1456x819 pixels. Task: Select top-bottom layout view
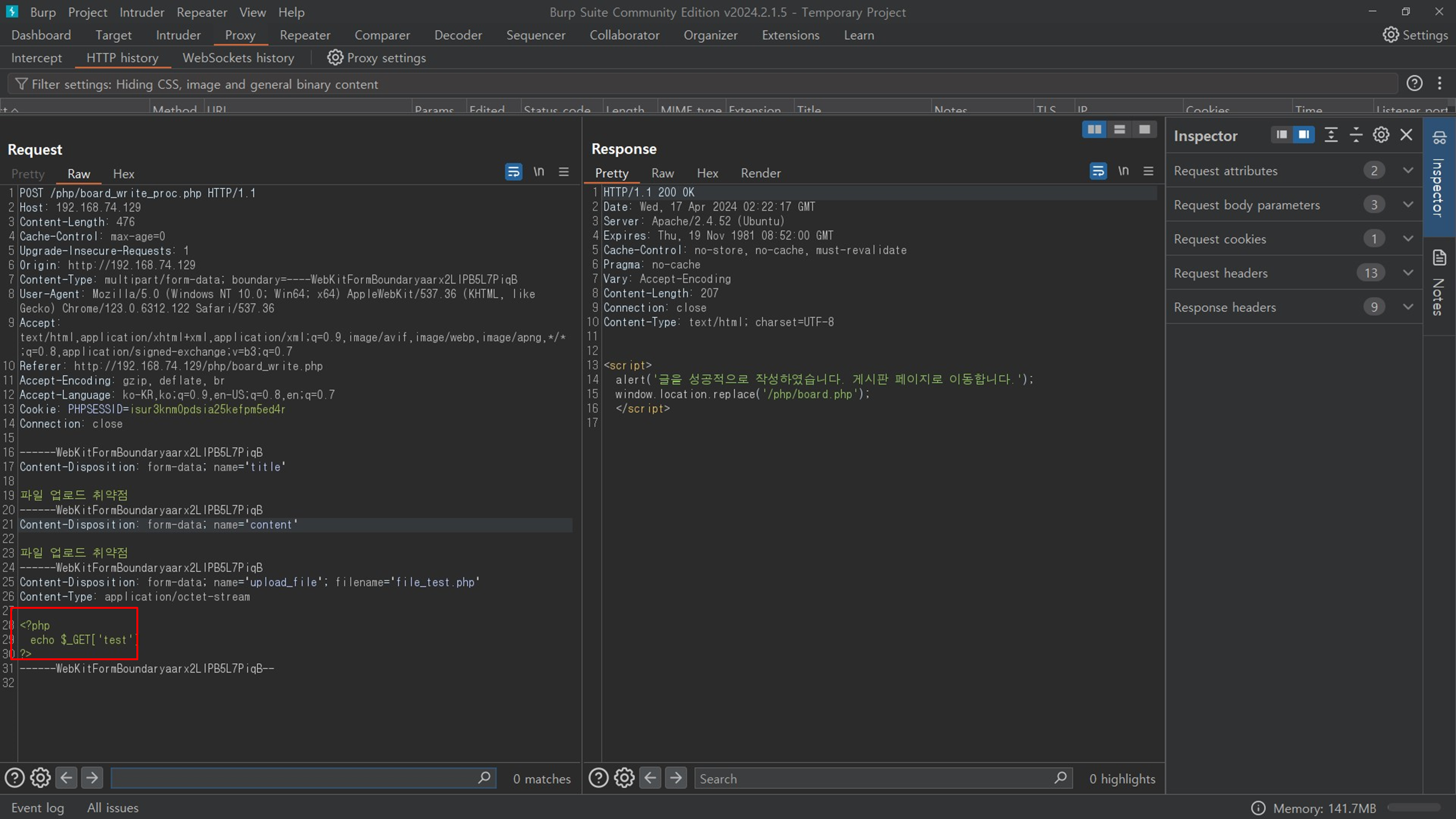click(x=1119, y=130)
